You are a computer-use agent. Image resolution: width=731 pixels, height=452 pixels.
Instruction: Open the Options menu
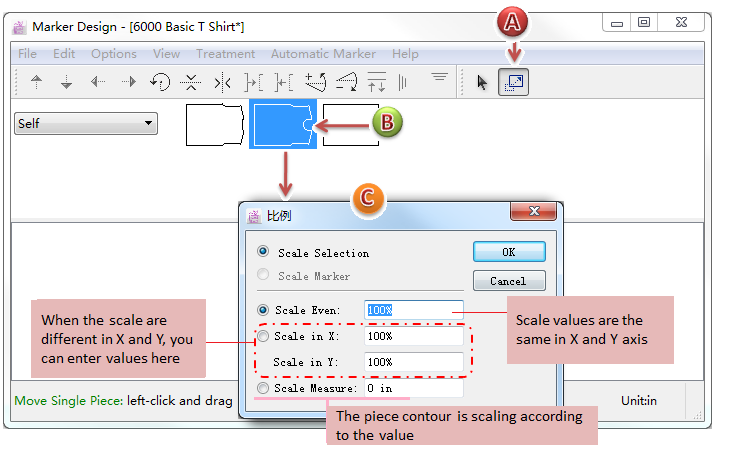click(113, 53)
